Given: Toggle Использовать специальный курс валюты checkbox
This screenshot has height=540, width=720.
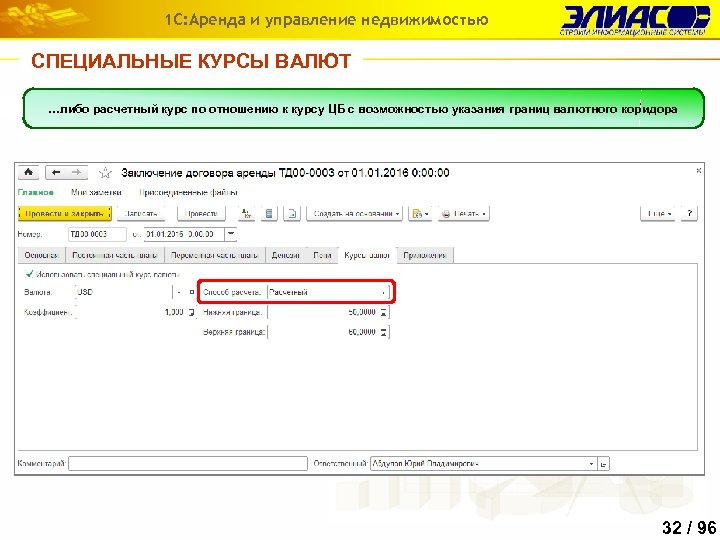Looking at the screenshot, I should (29, 274).
